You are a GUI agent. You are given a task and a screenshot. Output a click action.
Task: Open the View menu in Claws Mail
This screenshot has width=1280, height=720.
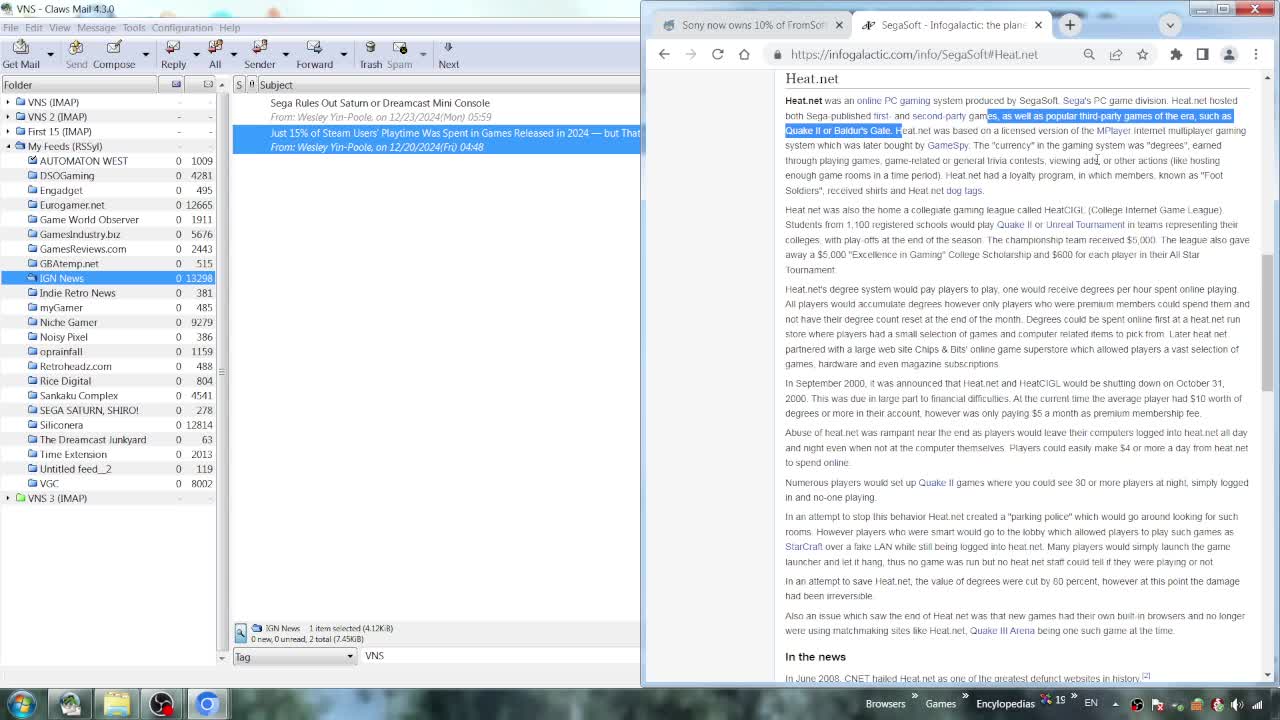[60, 27]
